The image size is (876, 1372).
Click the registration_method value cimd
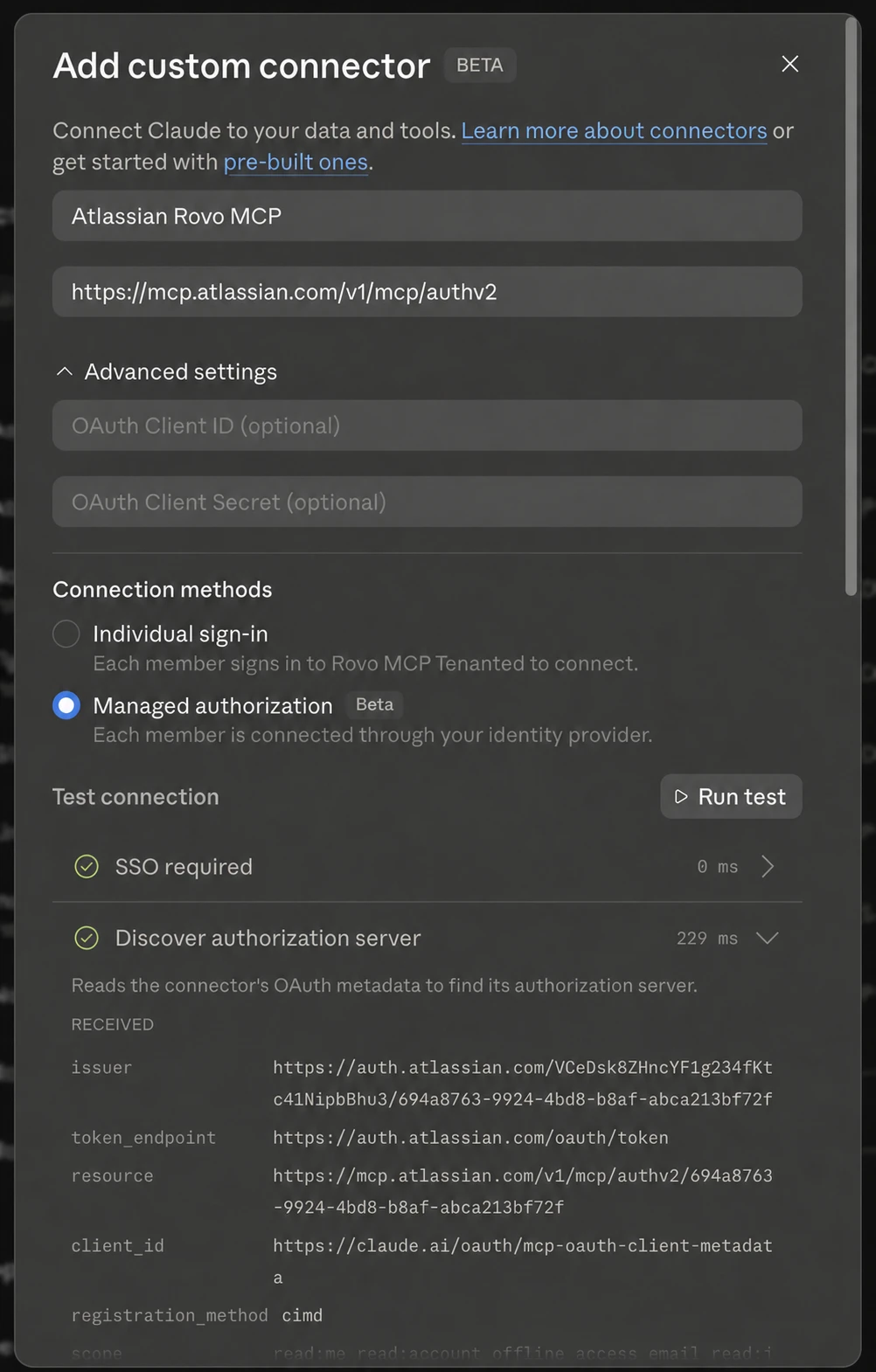click(302, 1315)
